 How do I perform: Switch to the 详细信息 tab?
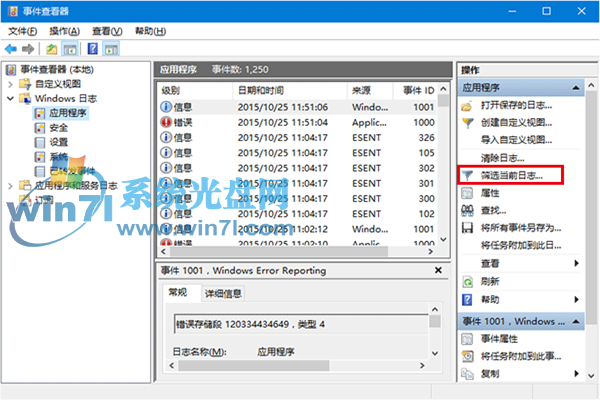pos(223,293)
